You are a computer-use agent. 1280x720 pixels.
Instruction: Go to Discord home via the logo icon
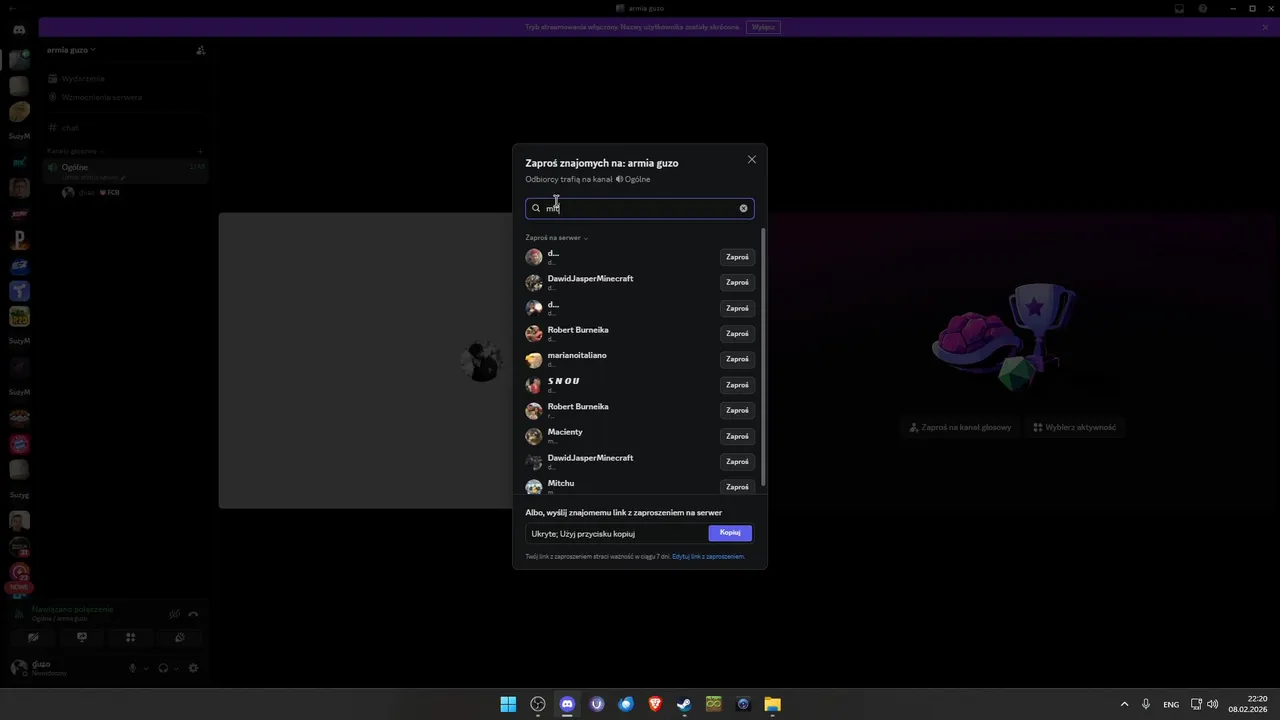[19, 30]
